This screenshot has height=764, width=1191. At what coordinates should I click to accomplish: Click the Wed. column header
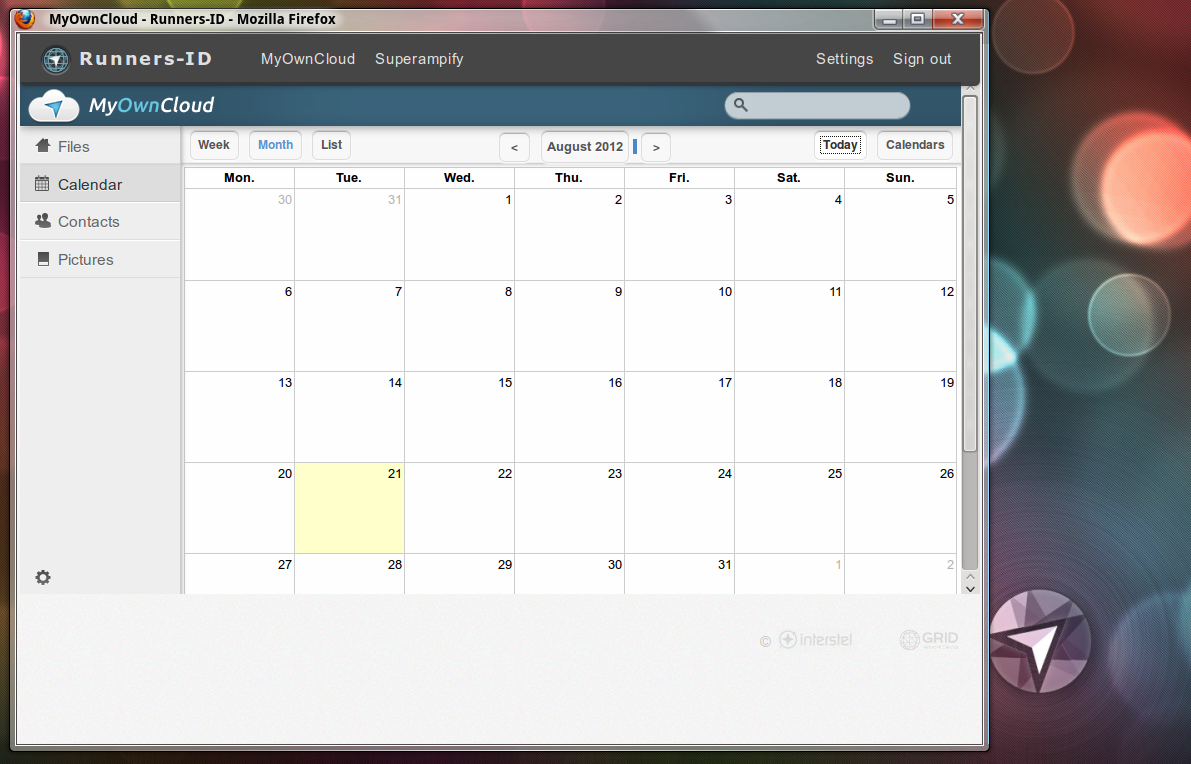click(x=460, y=178)
